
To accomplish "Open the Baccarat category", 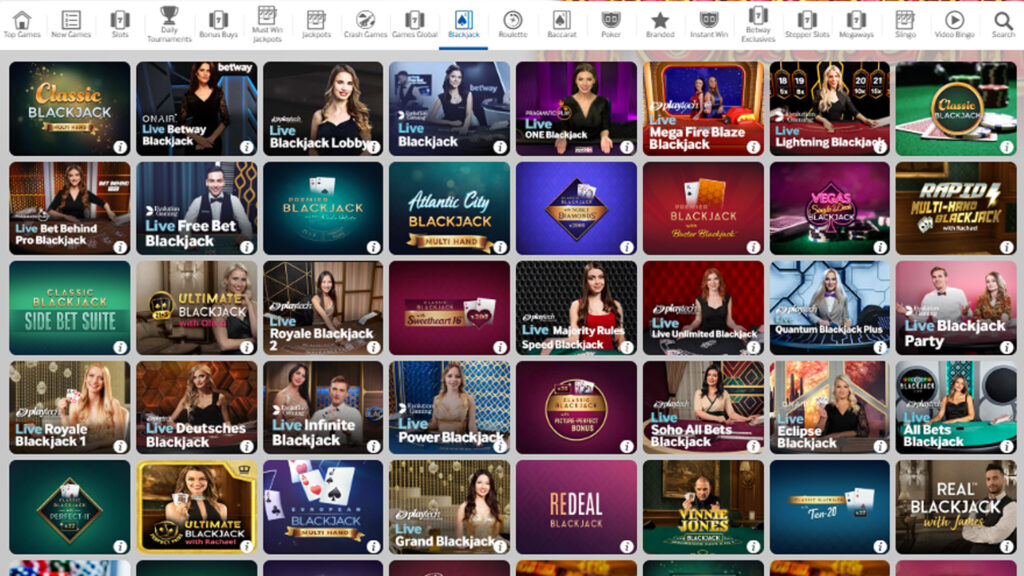I will [x=562, y=25].
